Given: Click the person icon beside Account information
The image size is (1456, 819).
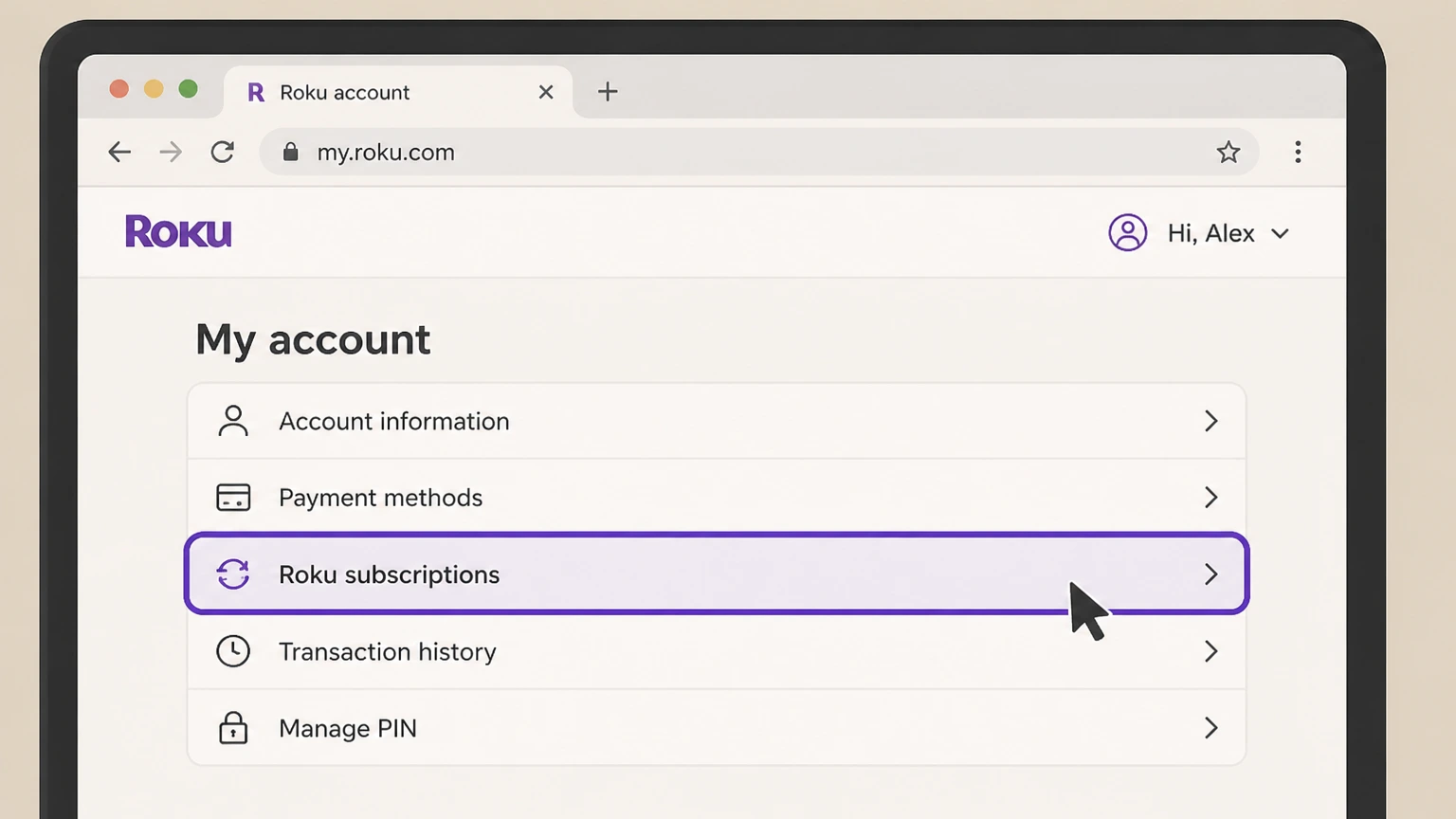Looking at the screenshot, I should pos(233,421).
